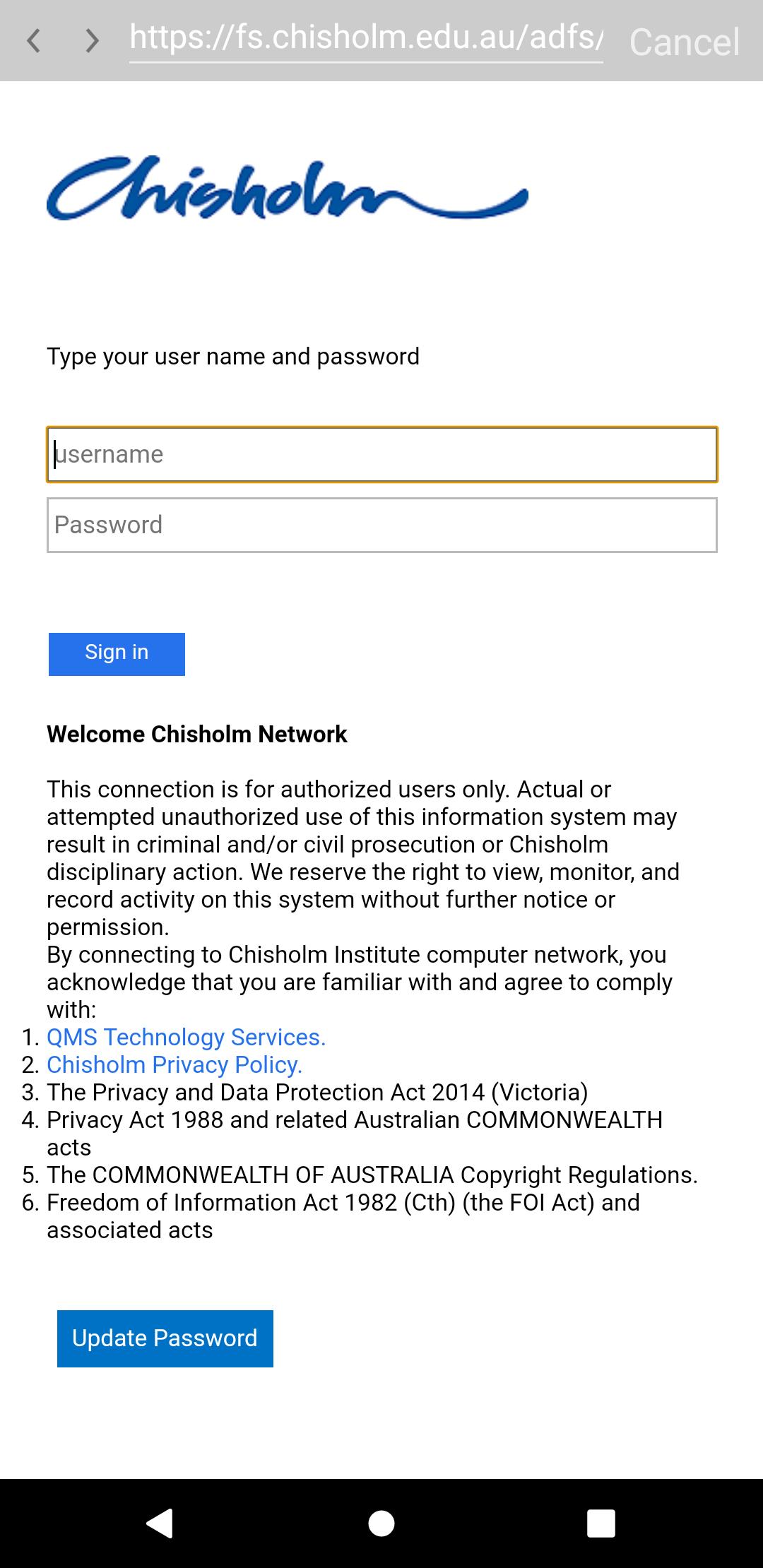This screenshot has height=1568, width=763.
Task: Focus the Password input field
Action: click(x=381, y=525)
